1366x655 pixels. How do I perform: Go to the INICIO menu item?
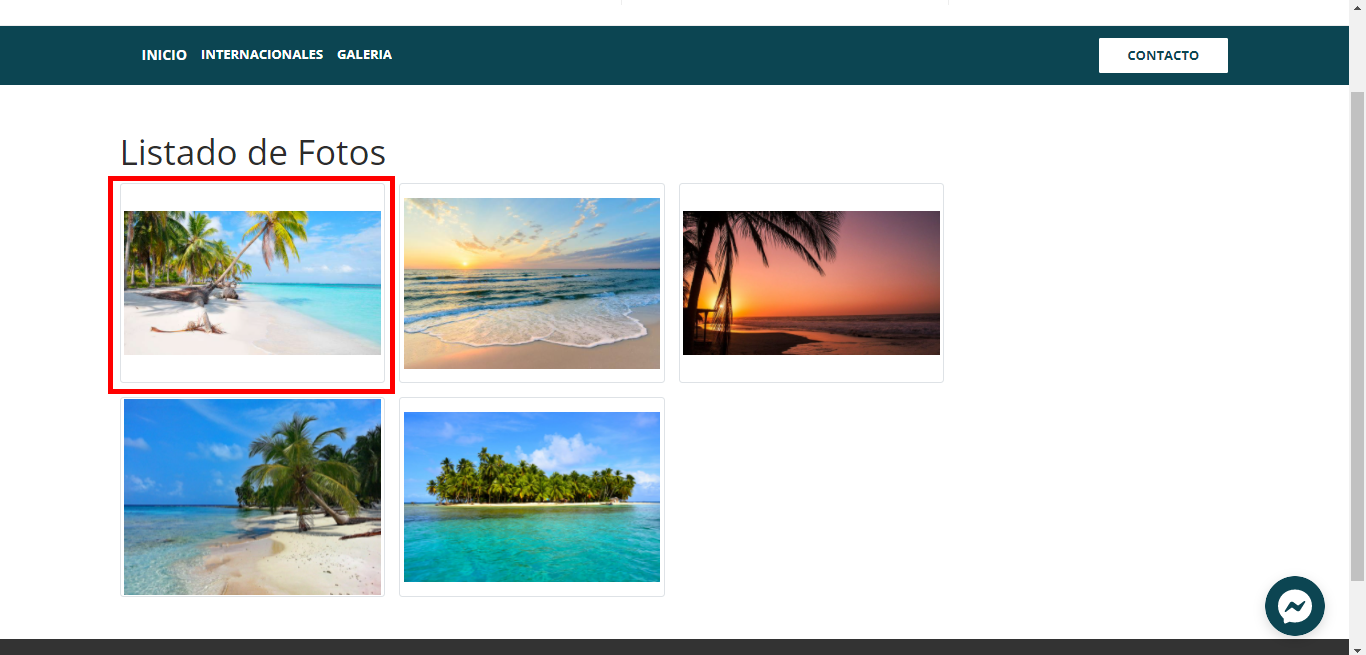tap(164, 55)
